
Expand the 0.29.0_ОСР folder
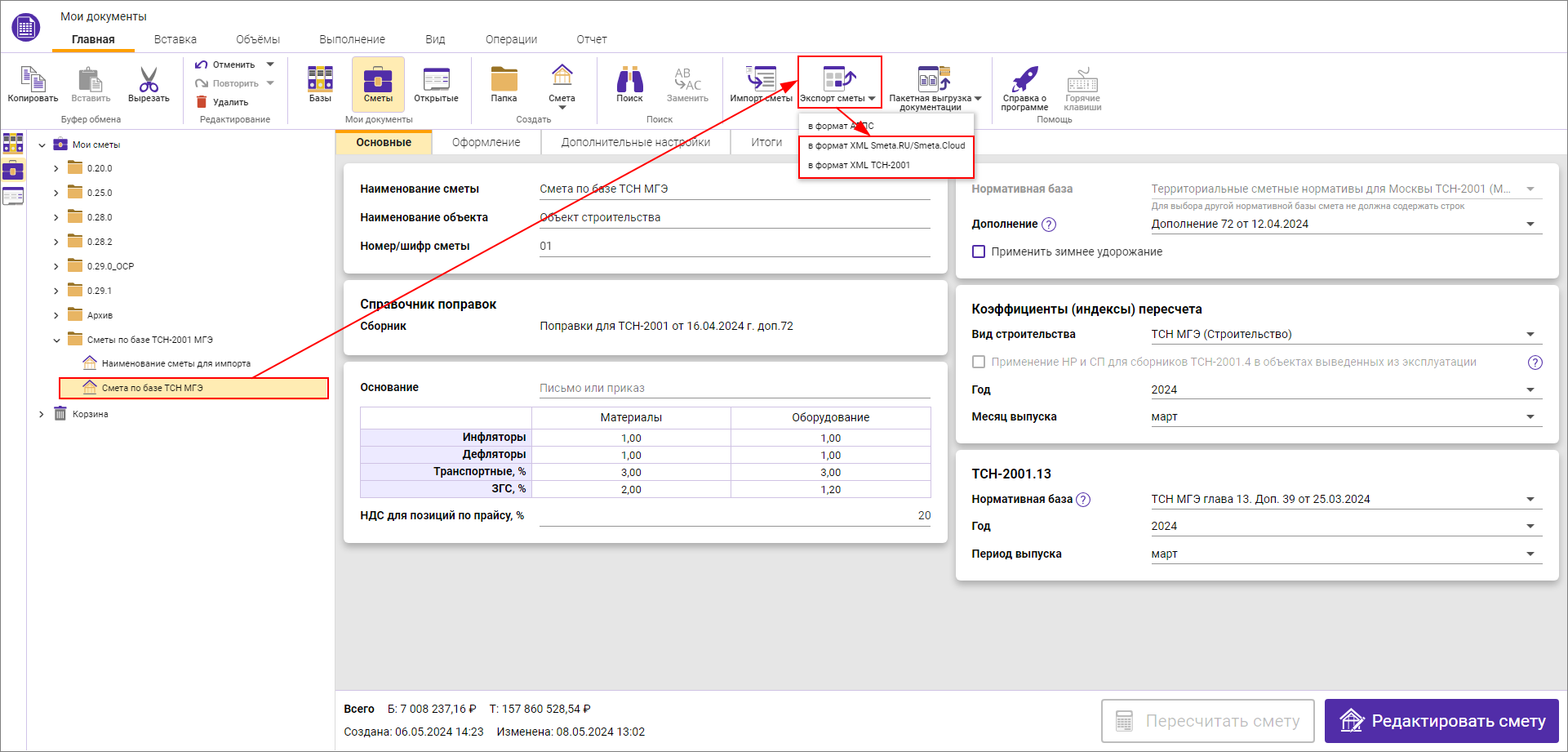click(x=56, y=266)
